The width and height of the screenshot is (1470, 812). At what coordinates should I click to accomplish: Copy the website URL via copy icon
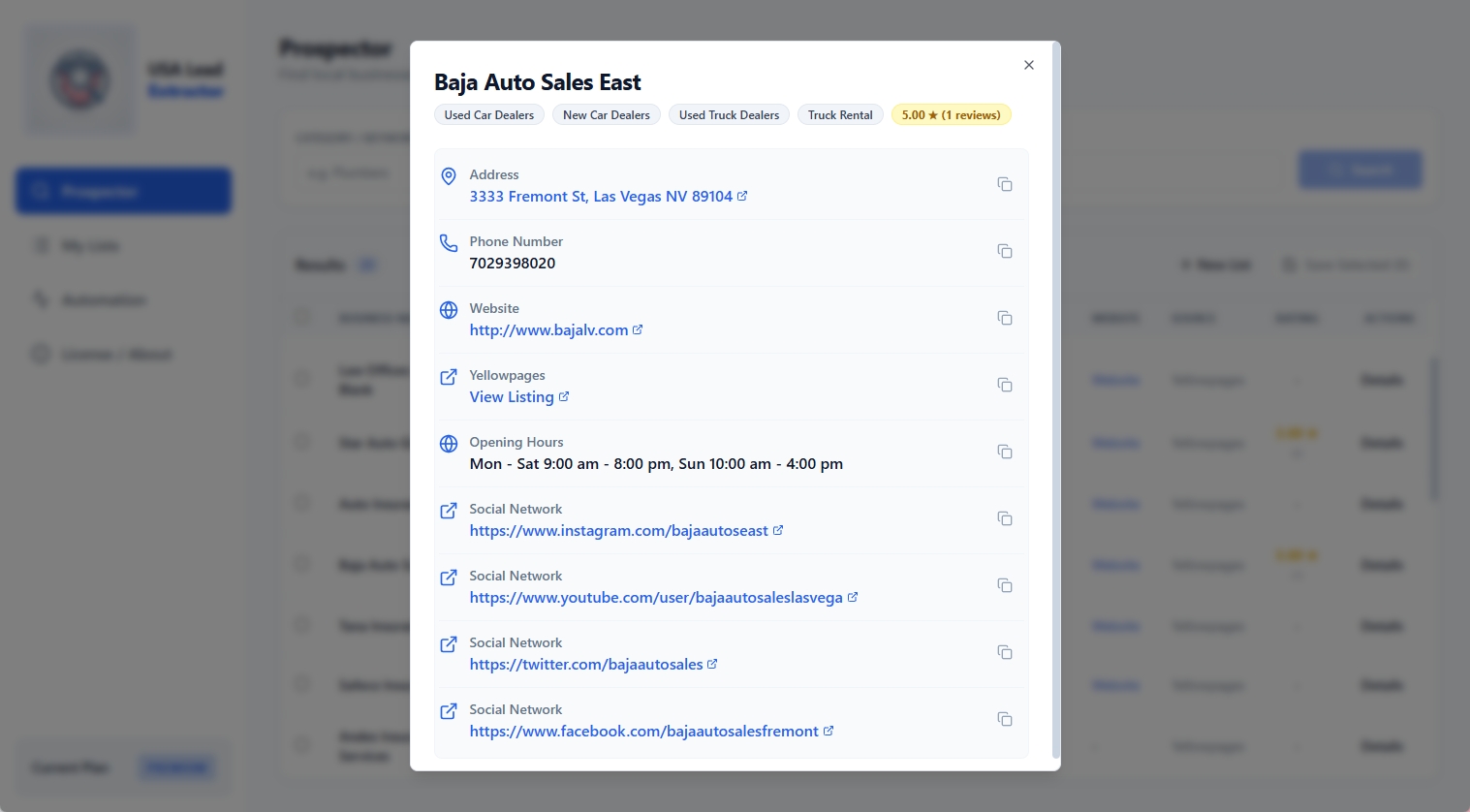point(1005,318)
